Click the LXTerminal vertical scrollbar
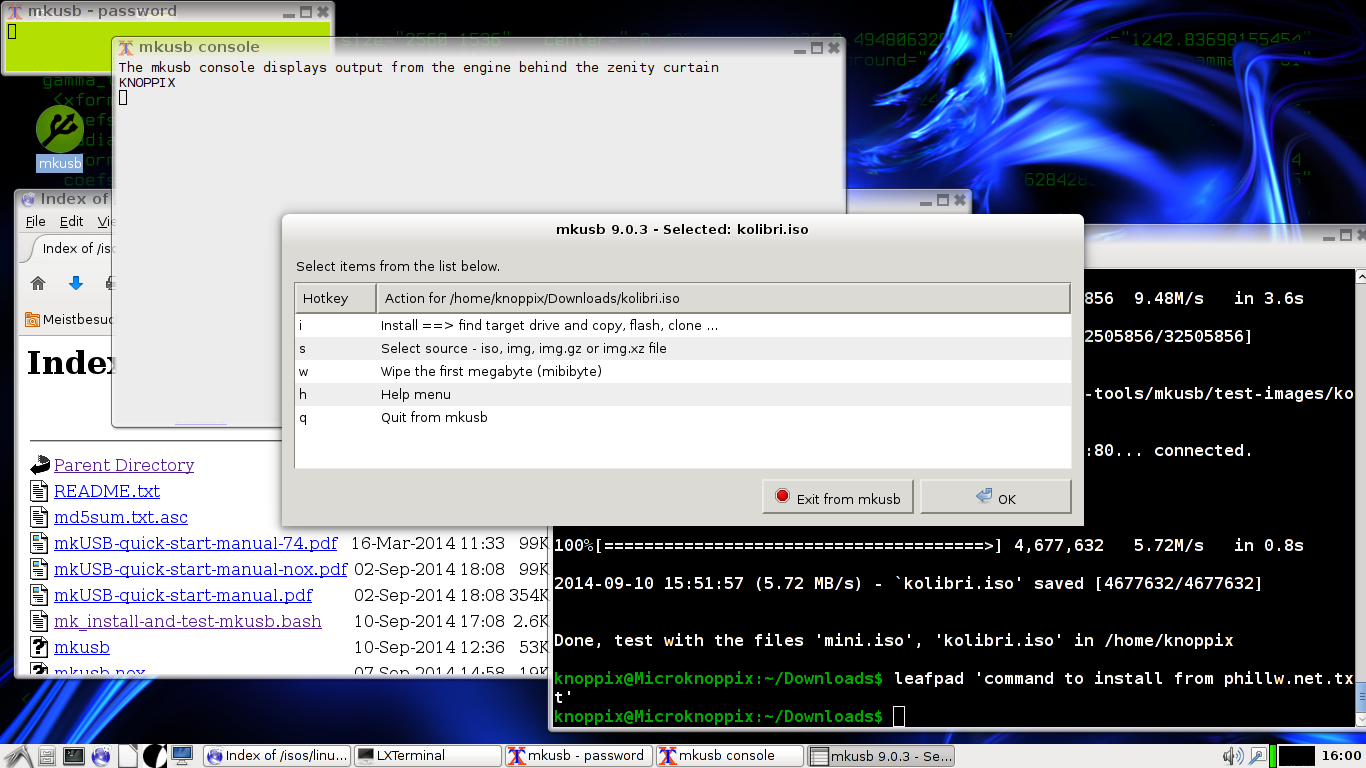Viewport: 1366px width, 768px height. (1360, 497)
